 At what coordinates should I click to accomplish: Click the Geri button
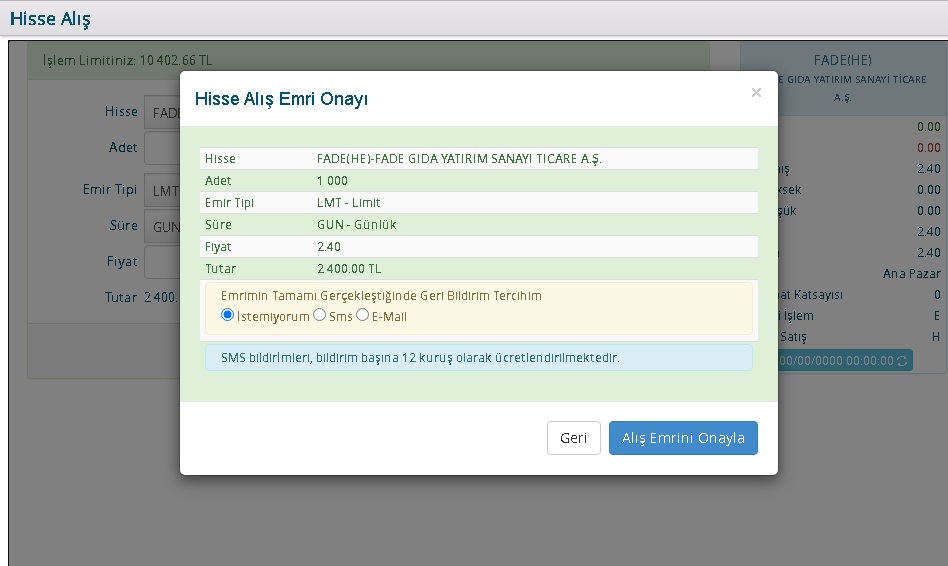point(574,438)
